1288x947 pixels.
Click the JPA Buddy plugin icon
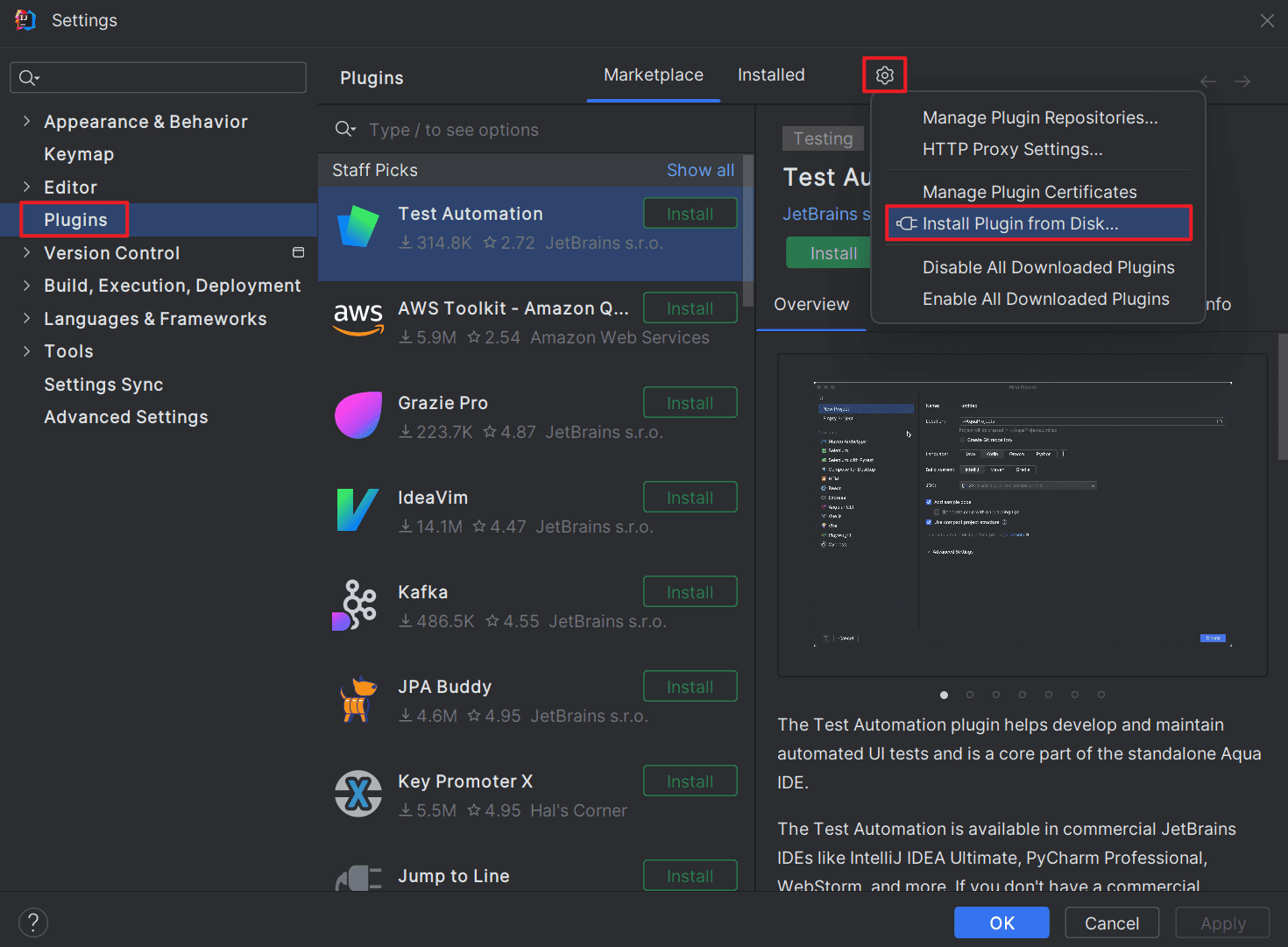(x=358, y=699)
